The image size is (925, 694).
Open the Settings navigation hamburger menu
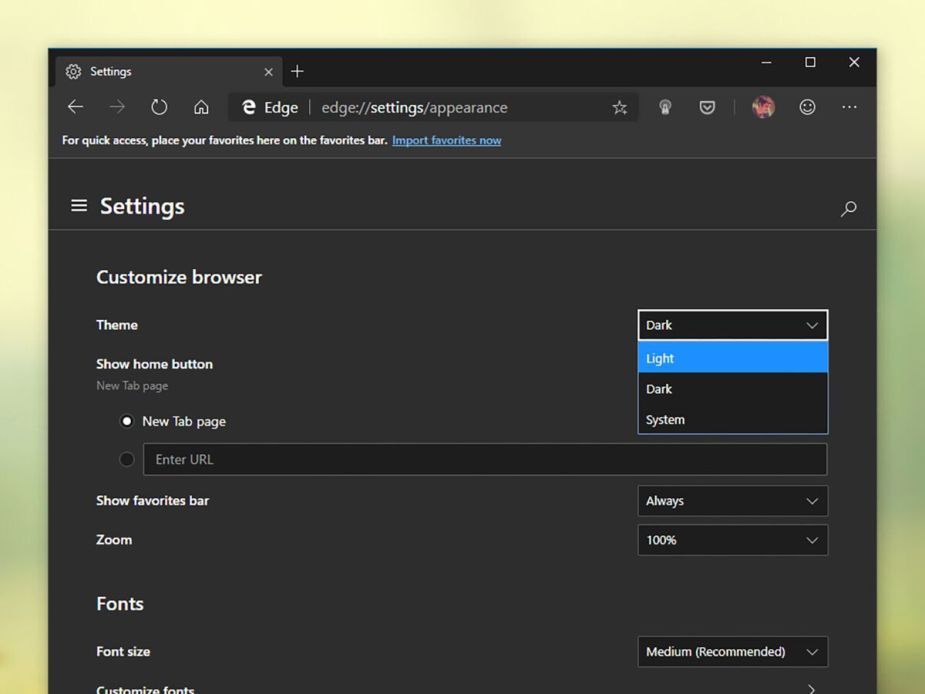pyautogui.click(x=78, y=206)
